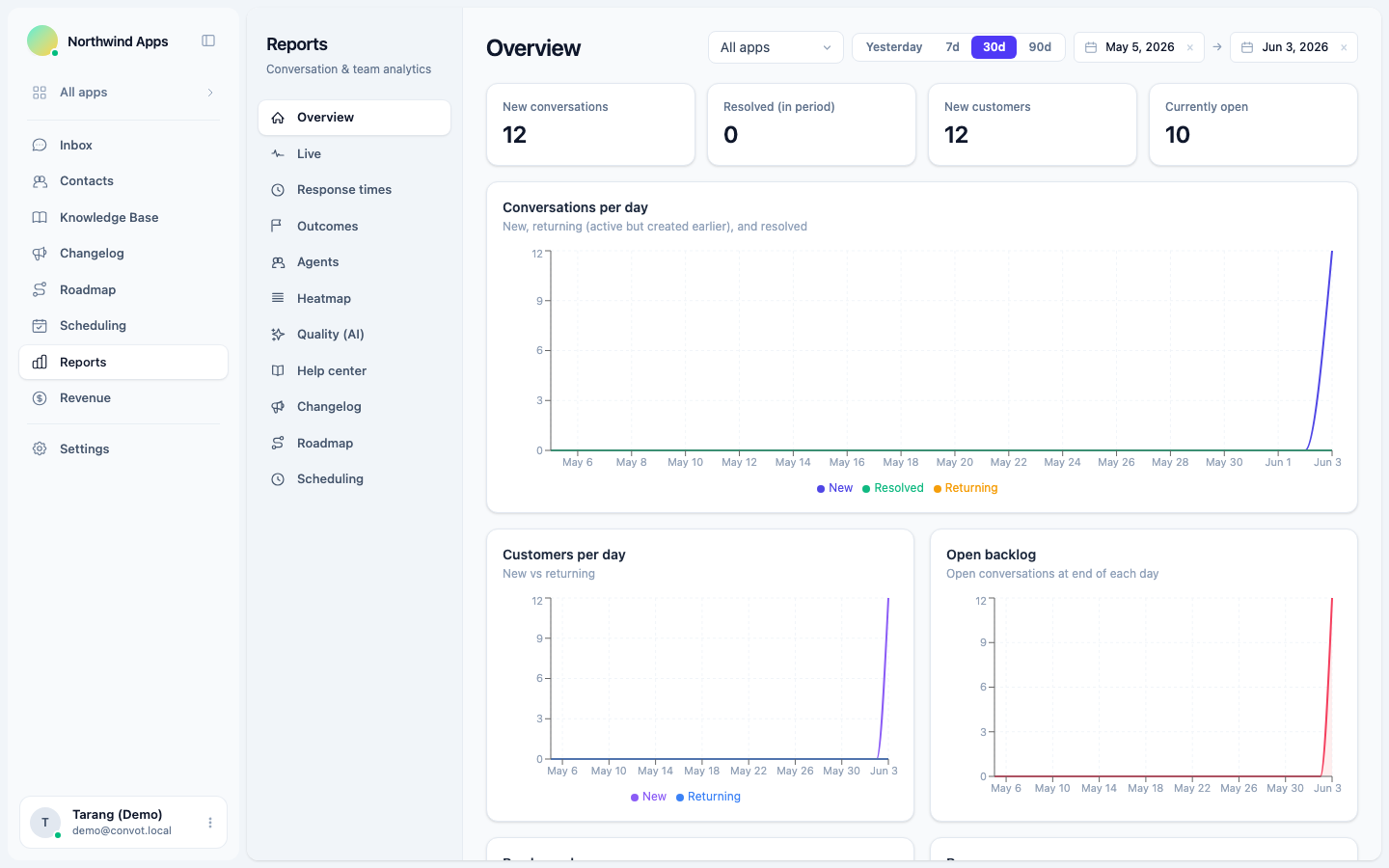
Task: Collapse sidebar using panel toggle icon
Action: pyautogui.click(x=208, y=41)
